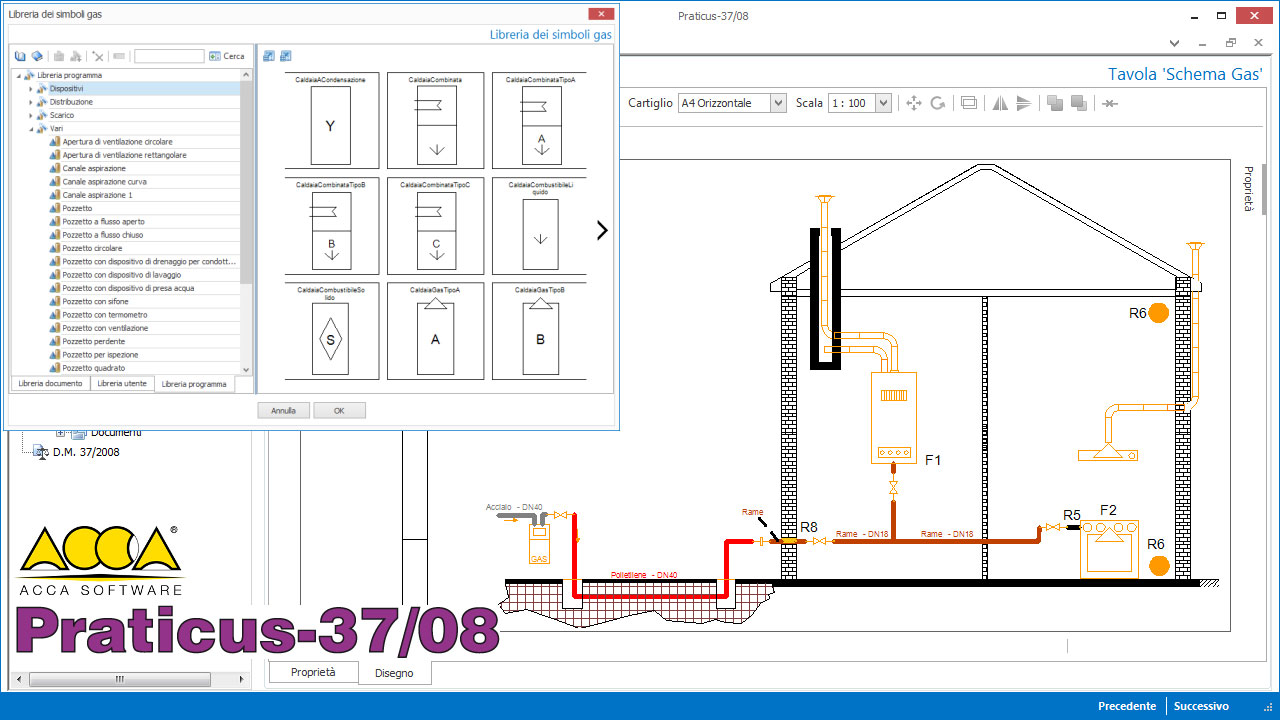Image resolution: width=1280 pixels, height=720 pixels.
Task: Expand the Scarico tree node
Action: (31, 115)
